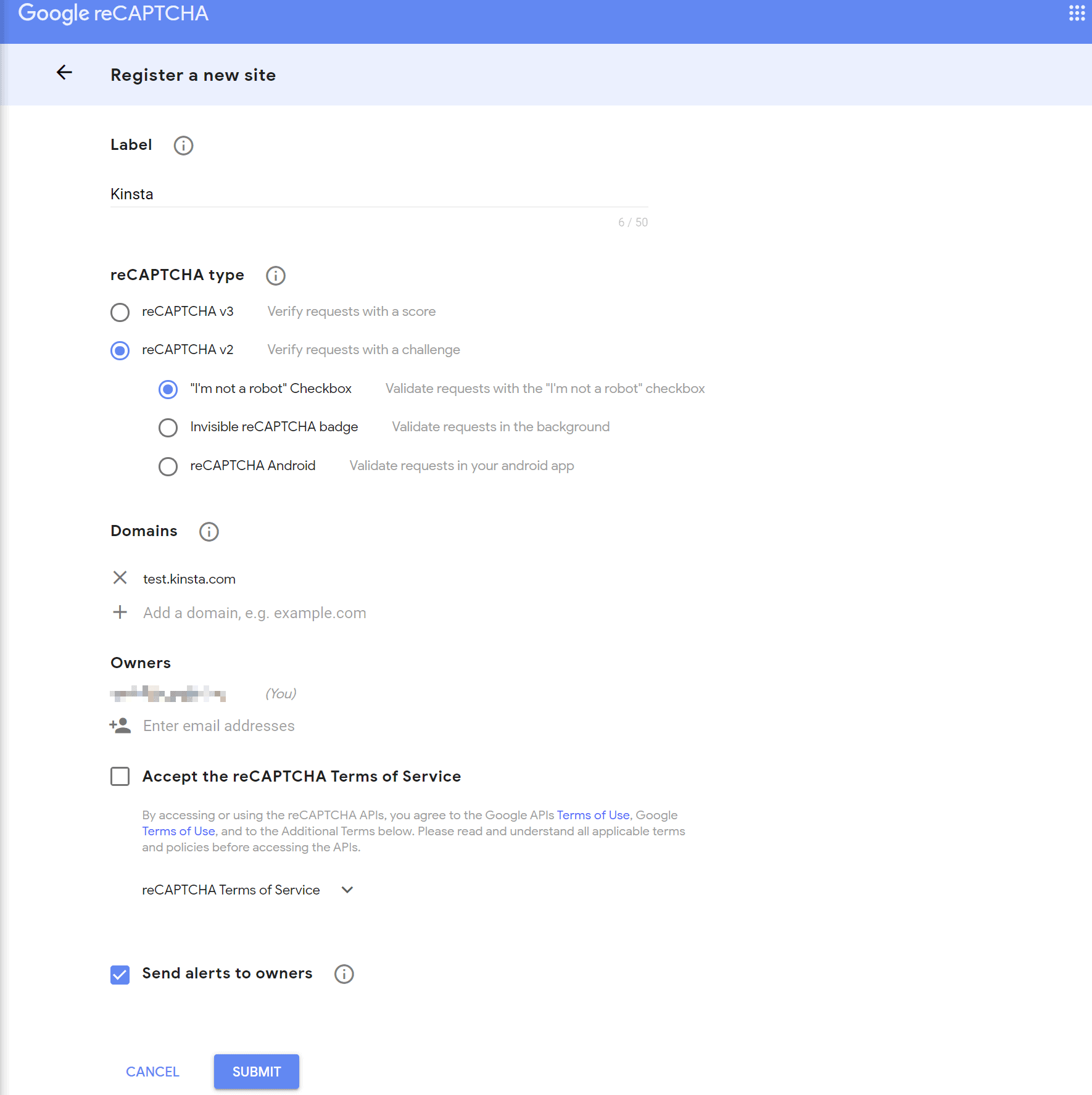Click CANCEL to discard the registration

pyautogui.click(x=152, y=1072)
